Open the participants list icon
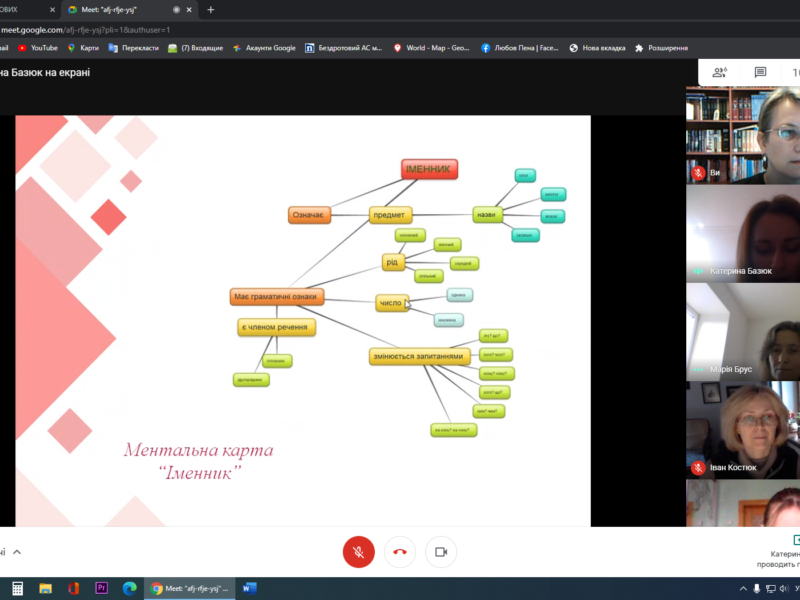The image size is (800, 600). point(718,72)
